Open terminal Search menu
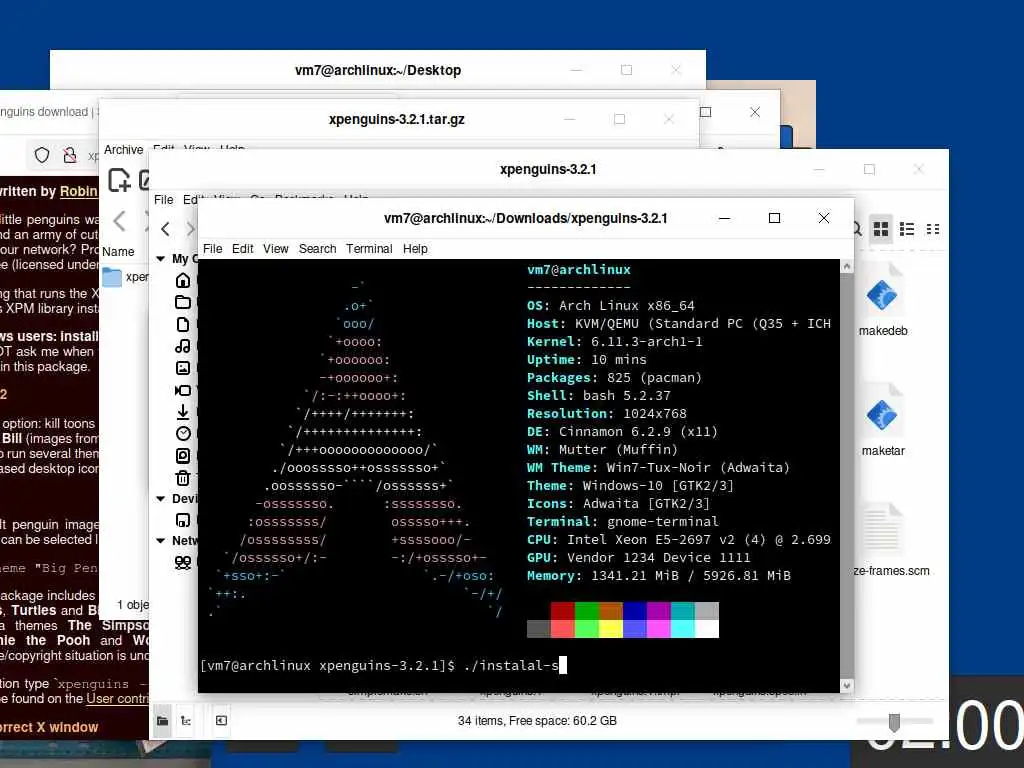This screenshot has width=1024, height=768. click(x=317, y=249)
